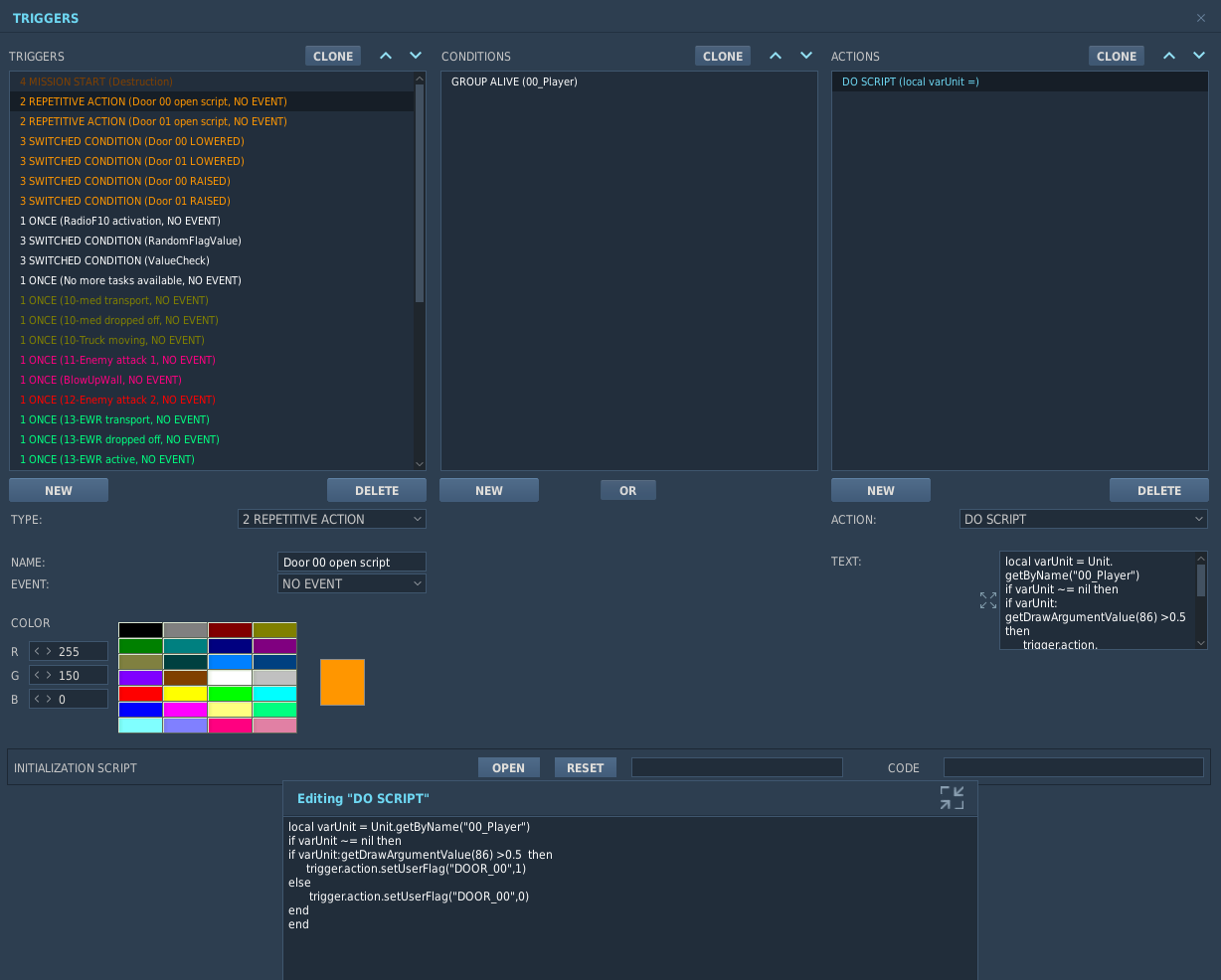Image resolution: width=1221 pixels, height=980 pixels.
Task: Adjust the G color value stepper
Action: tap(69, 675)
